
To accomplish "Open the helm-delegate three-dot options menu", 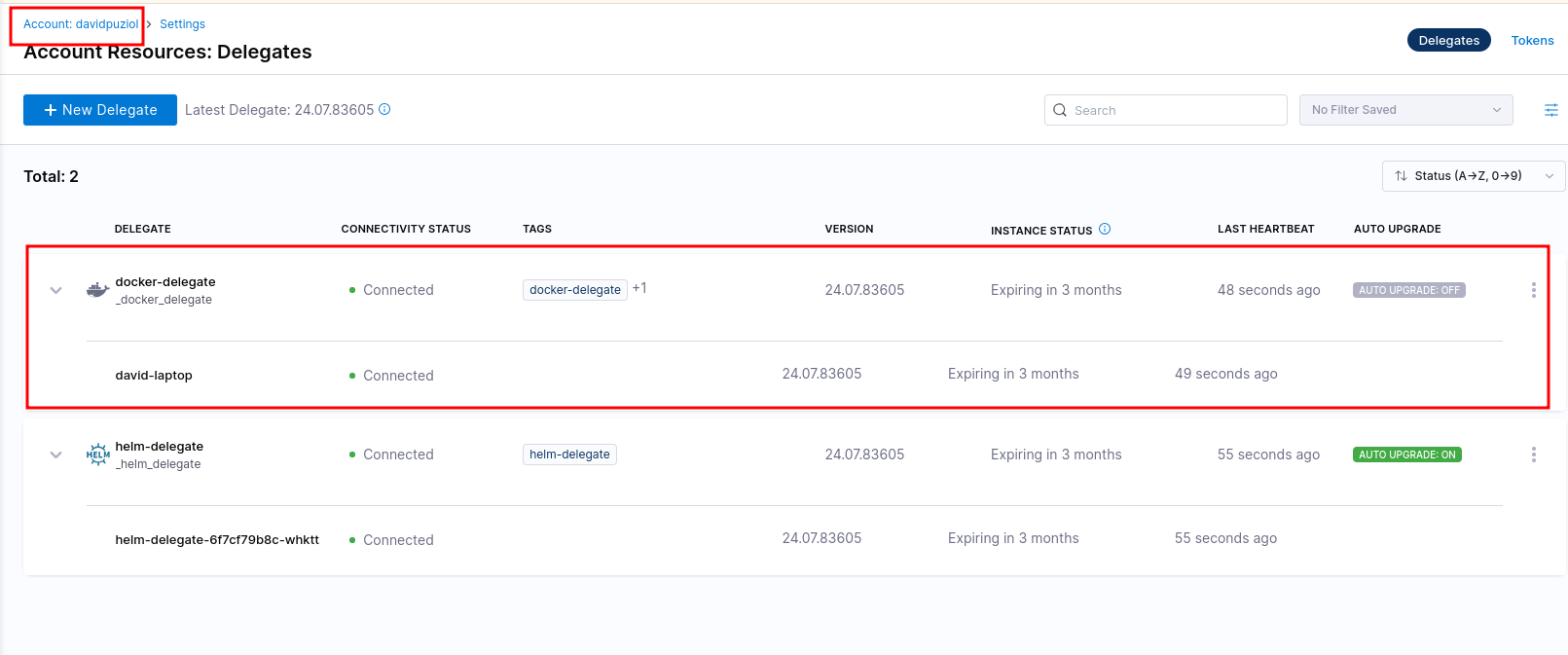I will pos(1533,455).
